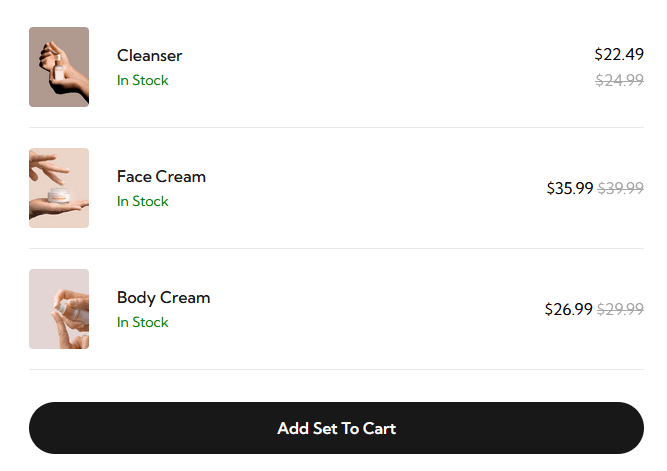This screenshot has width=667, height=471.
Task: Click the Body Cream product name
Action: 163,298
